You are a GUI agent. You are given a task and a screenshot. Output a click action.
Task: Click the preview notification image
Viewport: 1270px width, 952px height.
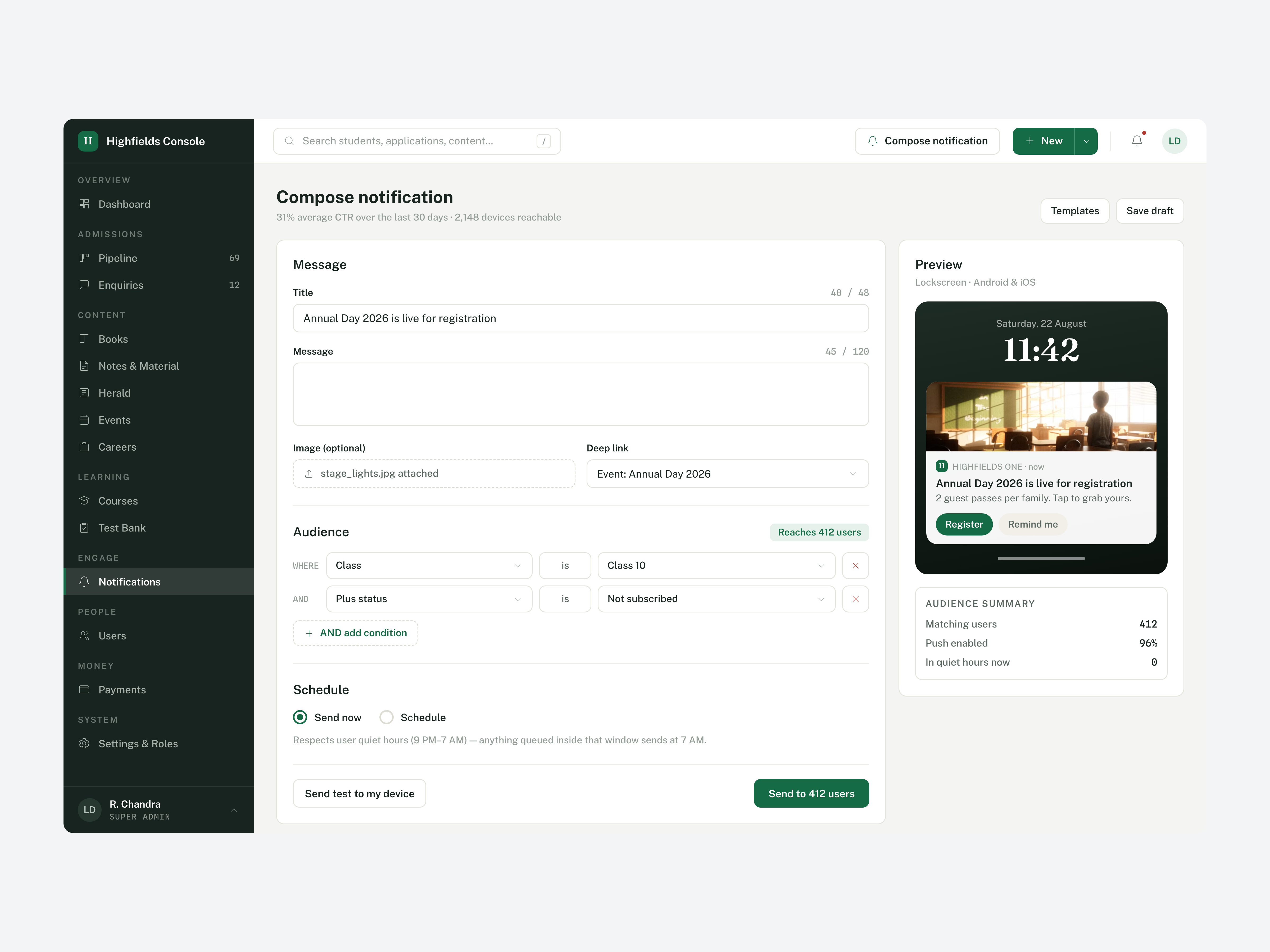tap(1041, 416)
